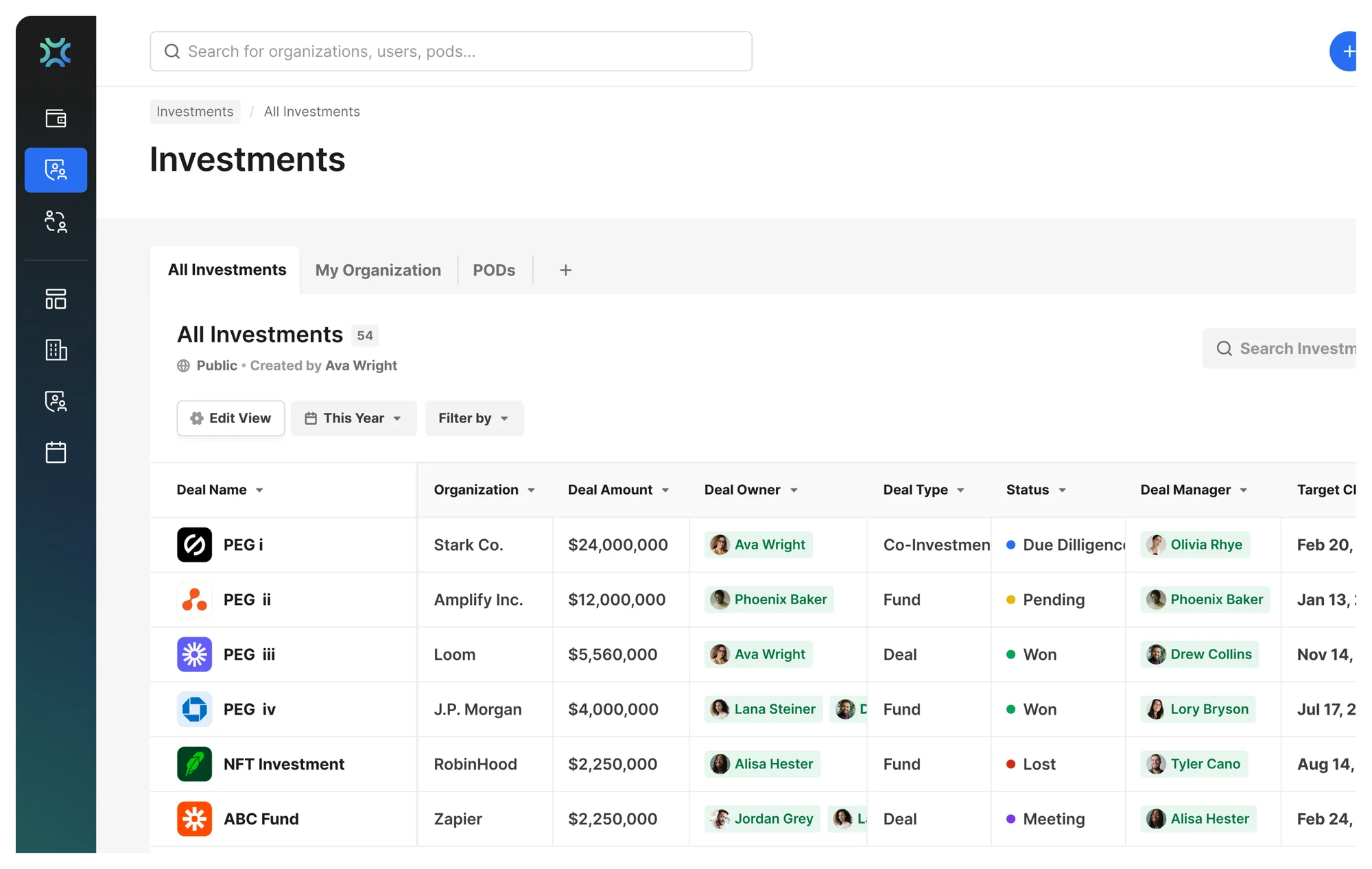The image size is (1372, 869).
Task: Open the calendar icon in the sidebar
Action: (x=56, y=452)
